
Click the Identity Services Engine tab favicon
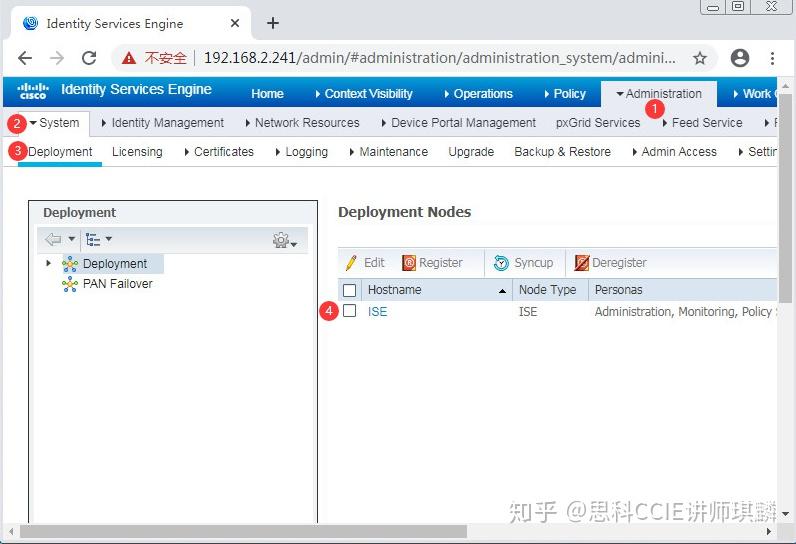31,23
